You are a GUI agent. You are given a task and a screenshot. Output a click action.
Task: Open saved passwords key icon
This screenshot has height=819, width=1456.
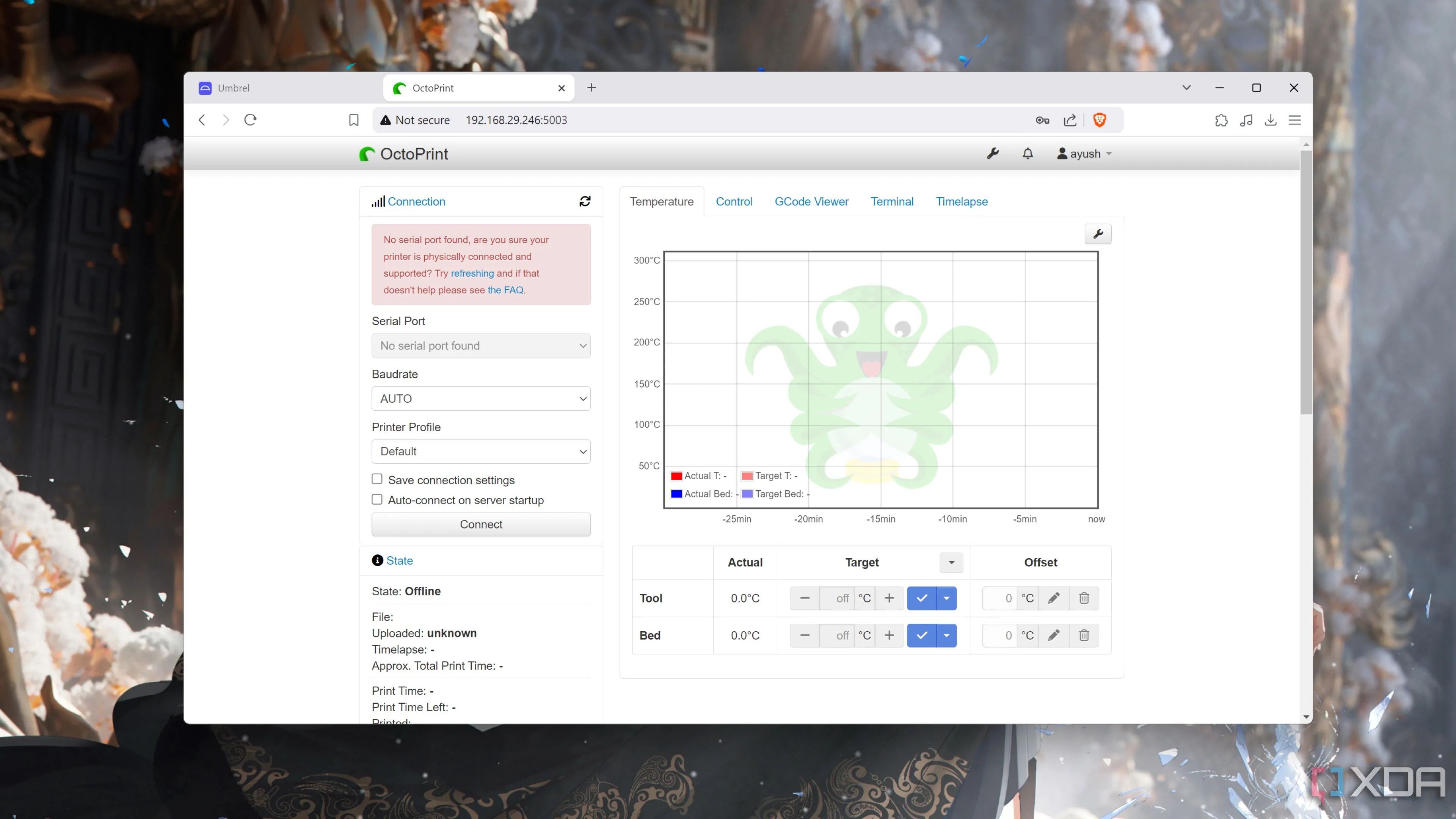pos(1042,120)
